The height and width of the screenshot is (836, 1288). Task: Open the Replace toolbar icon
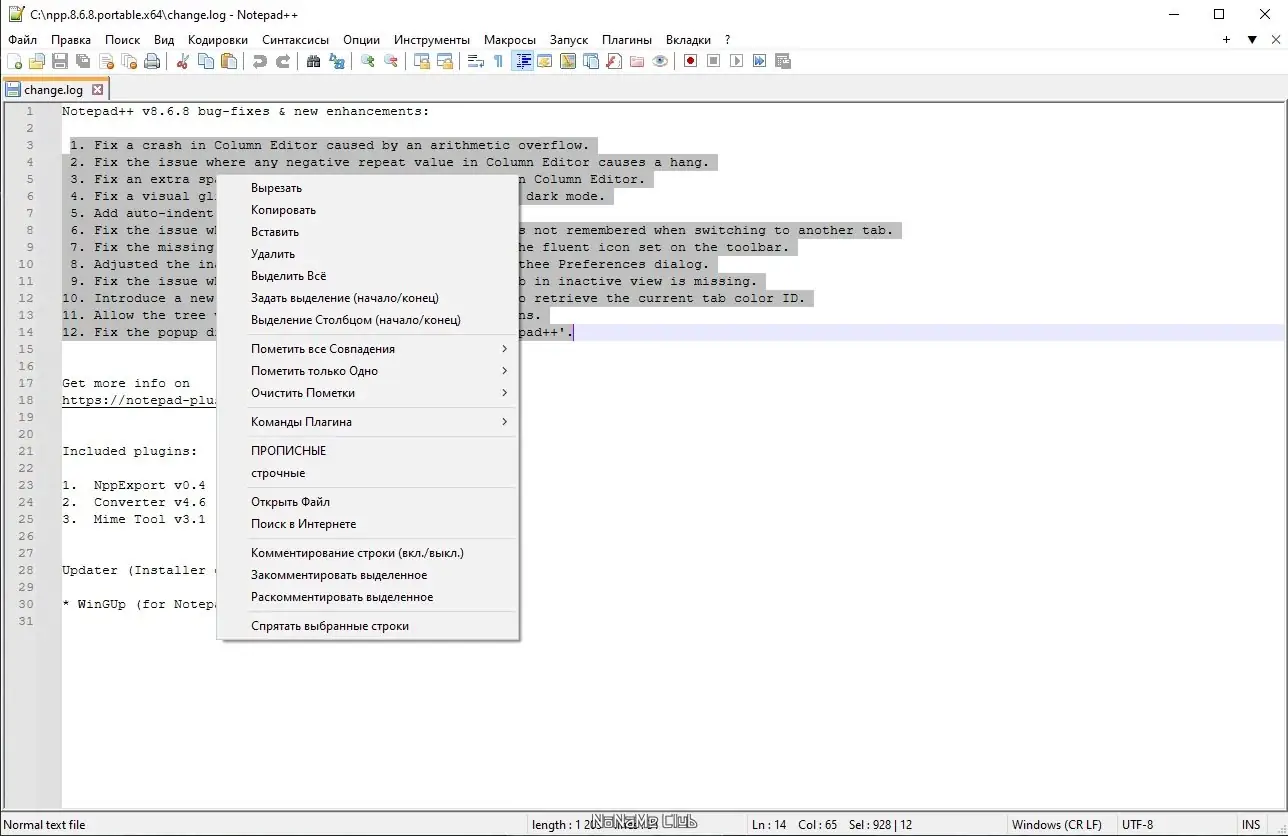337,61
